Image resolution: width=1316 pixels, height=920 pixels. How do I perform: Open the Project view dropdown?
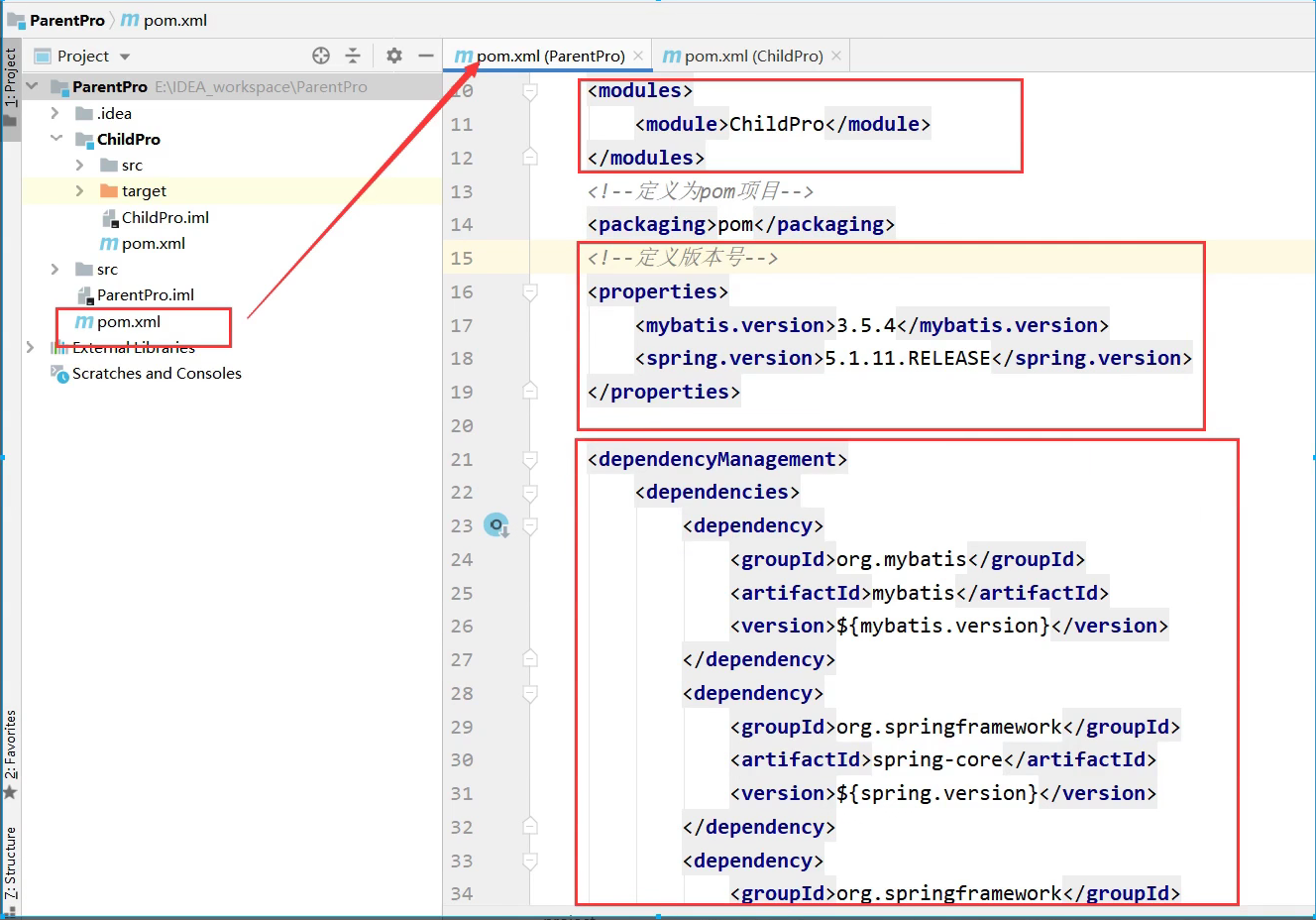(x=125, y=57)
